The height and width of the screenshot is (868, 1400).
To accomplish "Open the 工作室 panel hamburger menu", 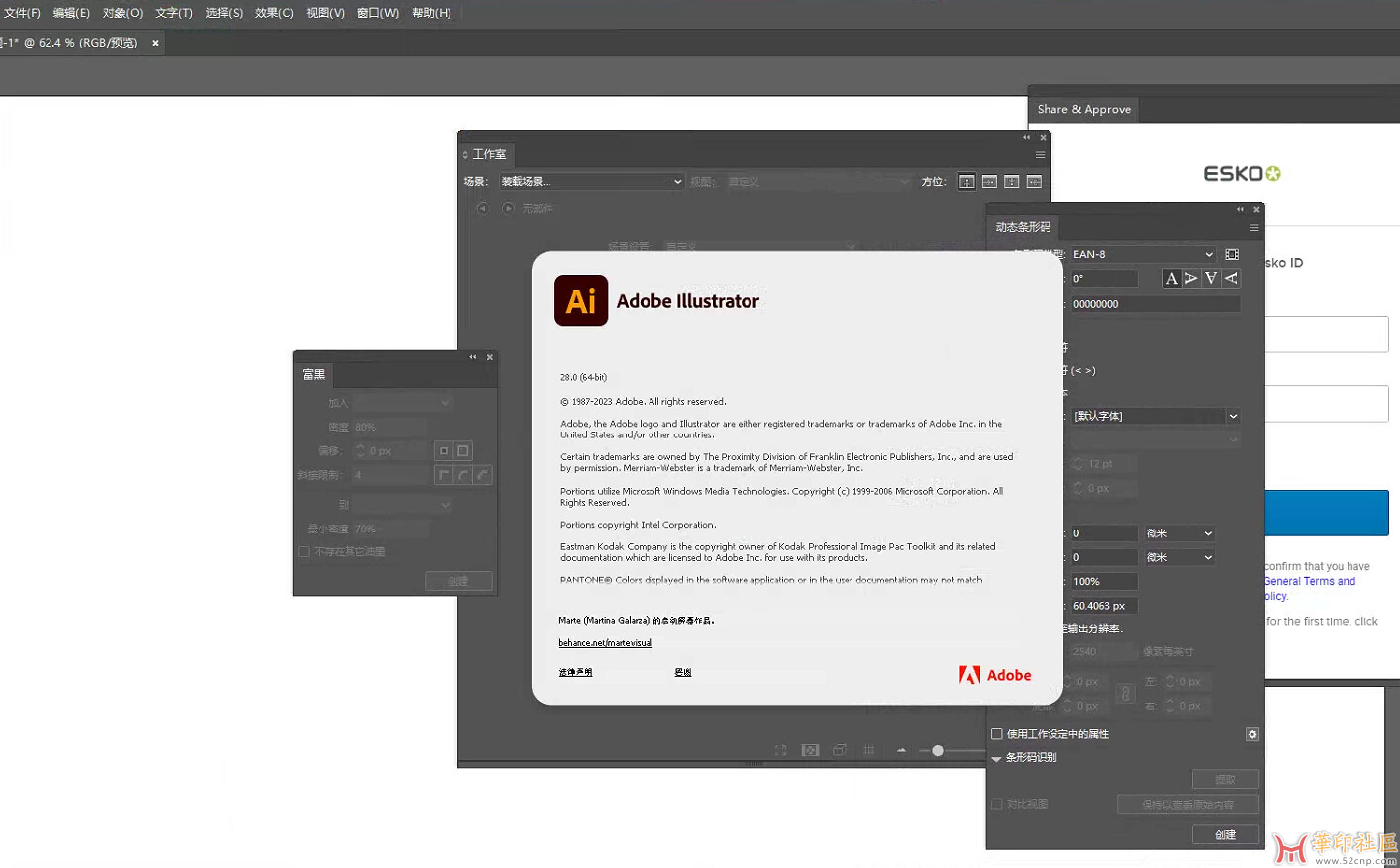I will pos(1040,154).
